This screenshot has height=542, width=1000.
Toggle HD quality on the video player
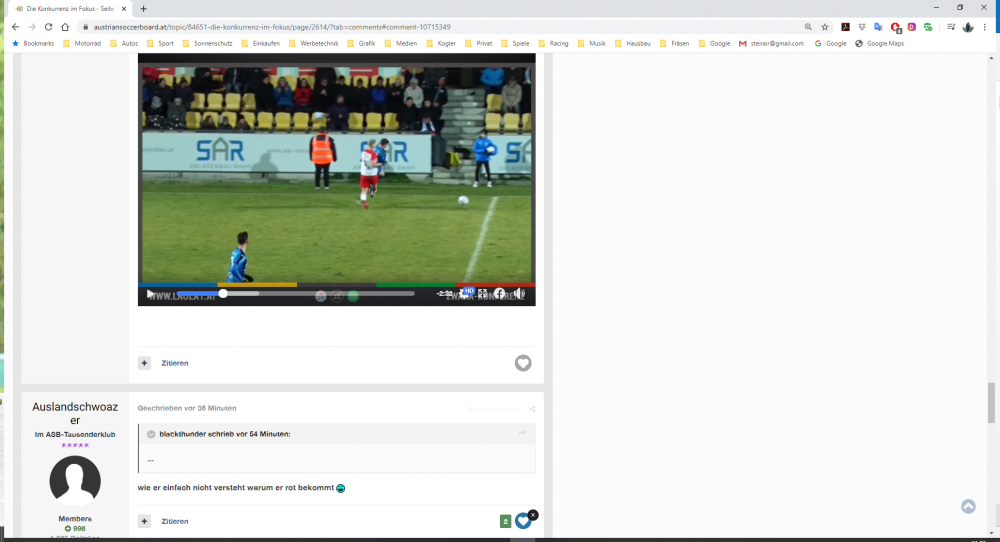coord(469,291)
